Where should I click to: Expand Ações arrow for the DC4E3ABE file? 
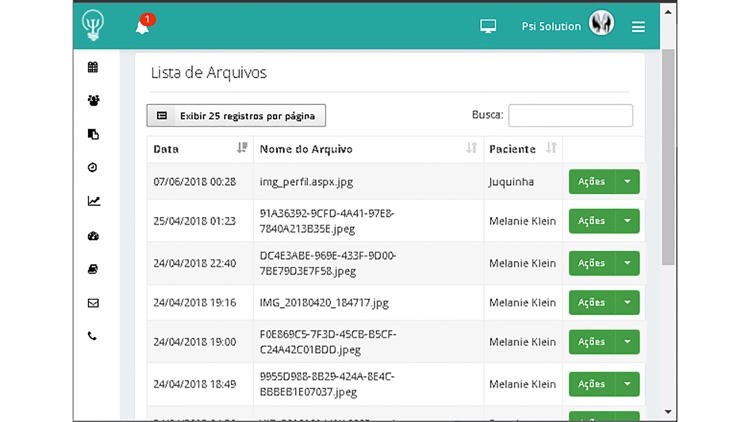(x=627, y=263)
